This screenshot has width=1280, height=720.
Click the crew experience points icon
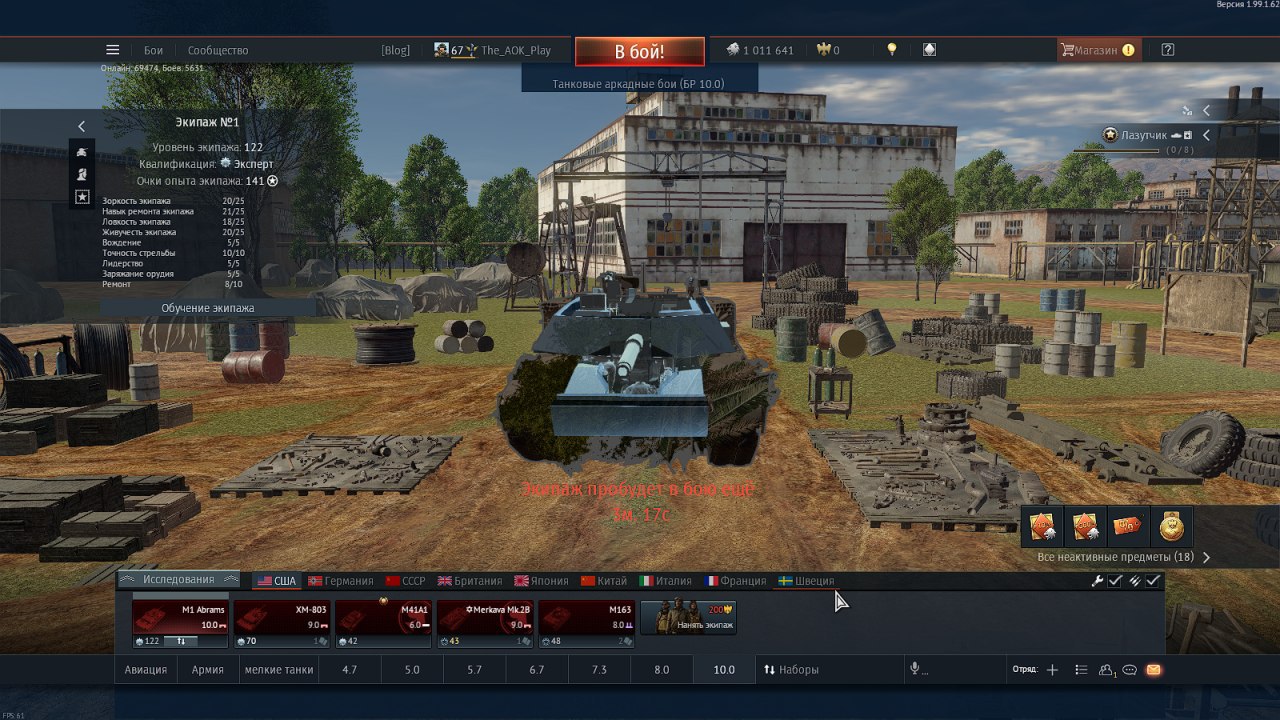coord(272,181)
